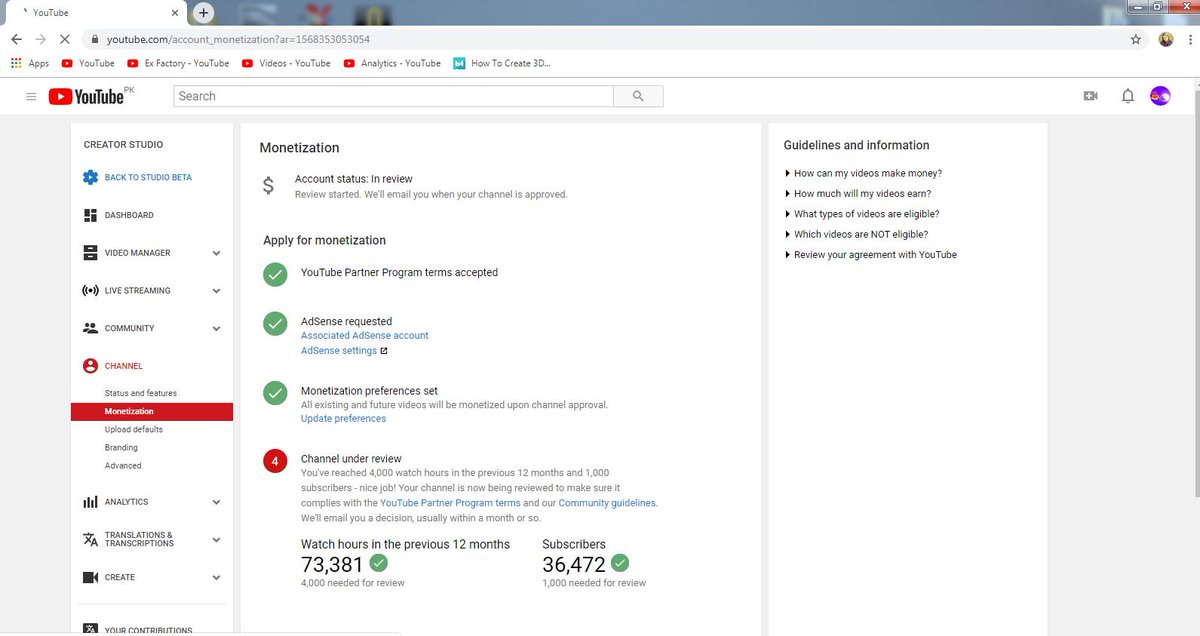Open the Dashboard menu item
The width and height of the screenshot is (1200, 636).
point(129,215)
